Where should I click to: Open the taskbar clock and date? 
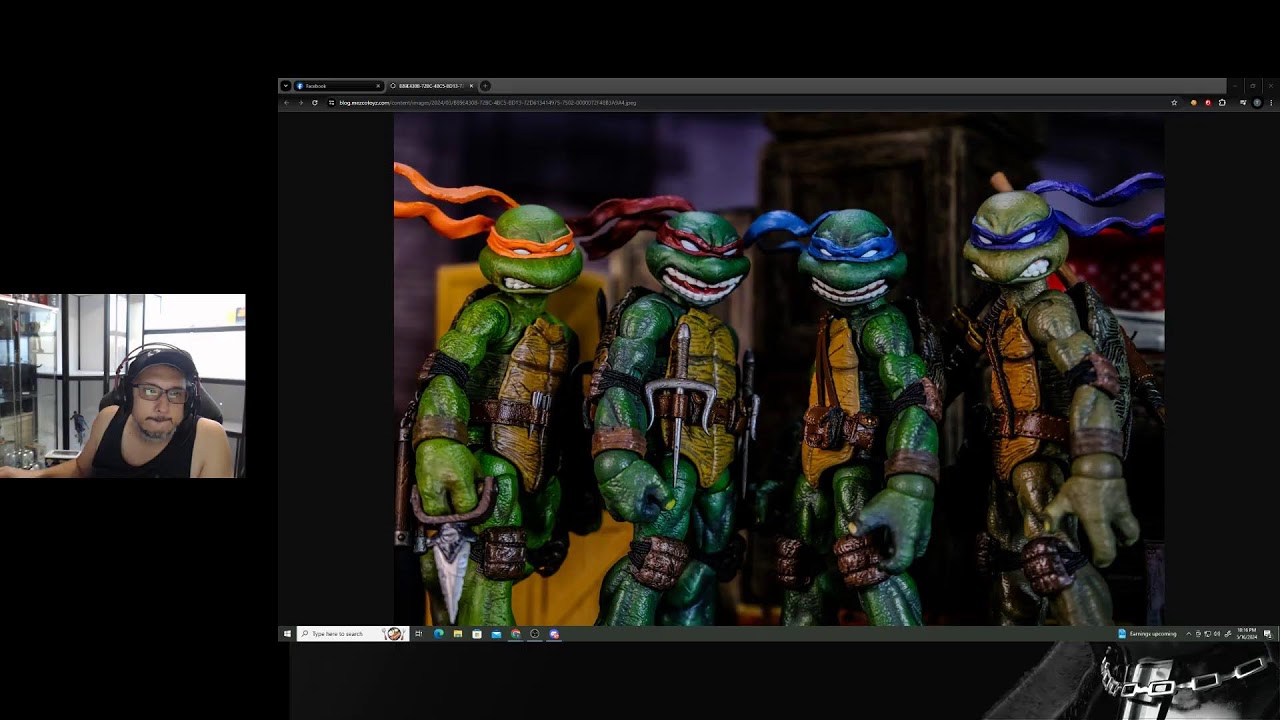(1247, 634)
